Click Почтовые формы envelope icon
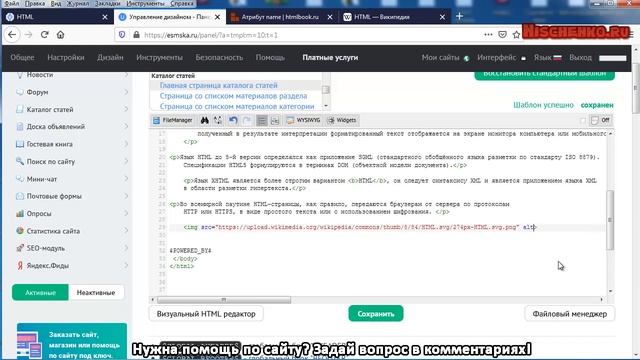The width and height of the screenshot is (640, 360). click(20, 196)
